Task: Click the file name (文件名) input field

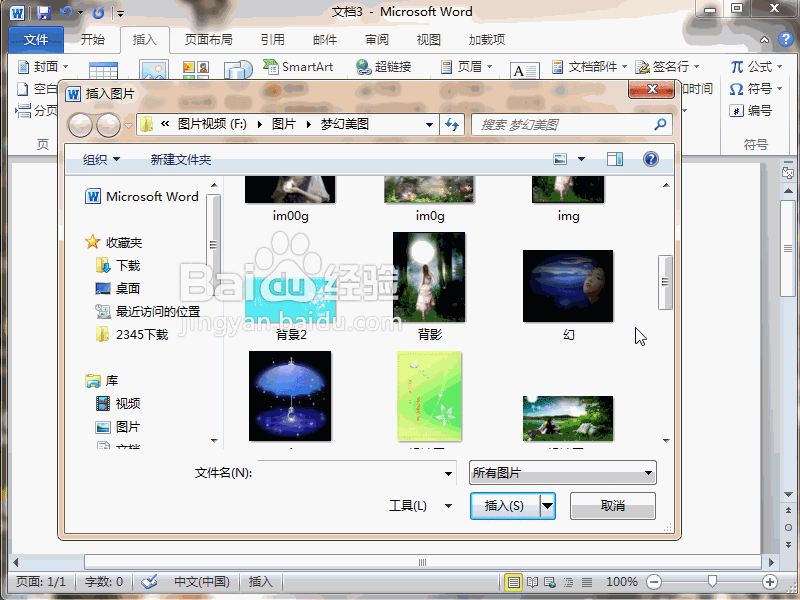Action: (x=349, y=473)
